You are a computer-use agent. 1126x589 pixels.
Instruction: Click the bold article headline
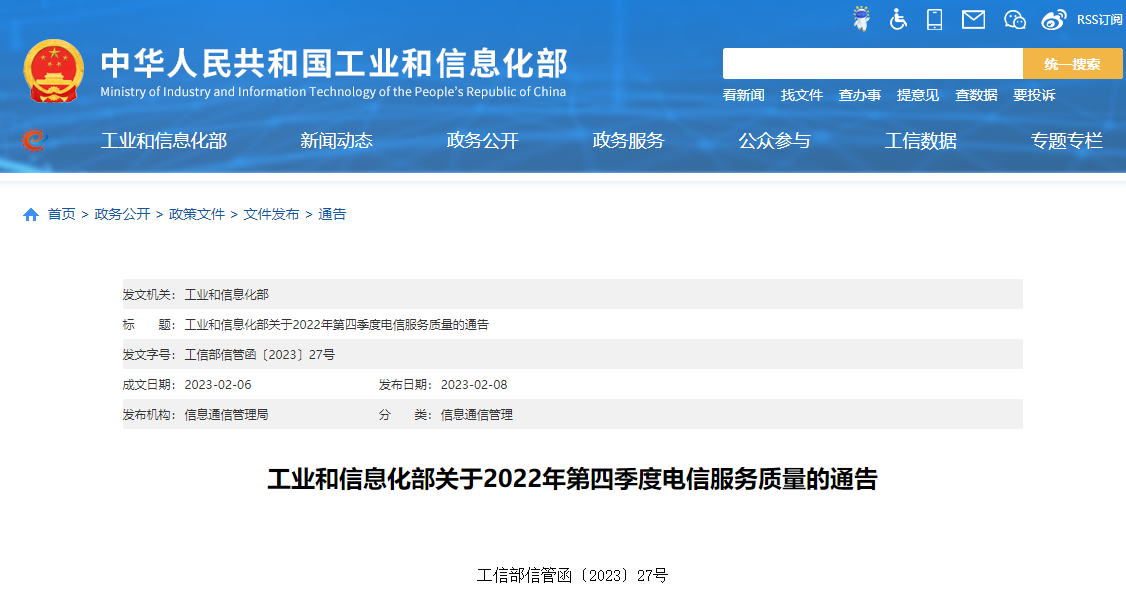pyautogui.click(x=572, y=479)
